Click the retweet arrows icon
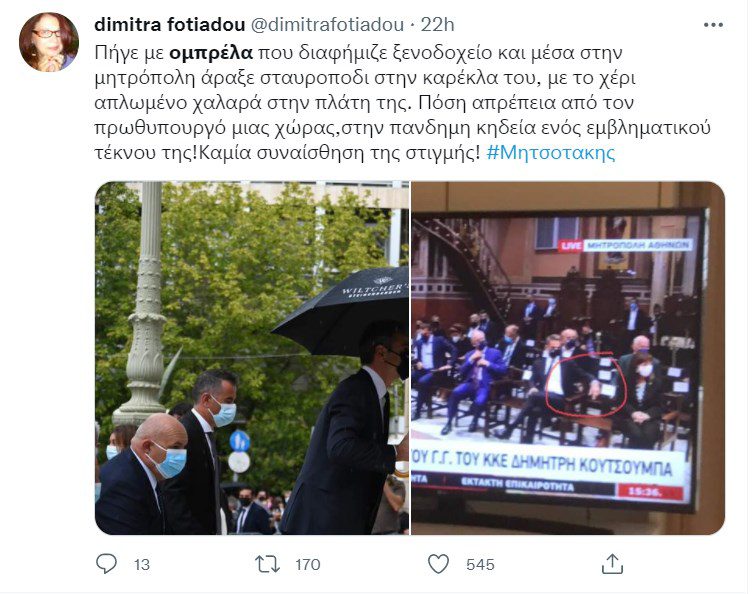Viewport: 754px width, 594px height. click(267, 564)
